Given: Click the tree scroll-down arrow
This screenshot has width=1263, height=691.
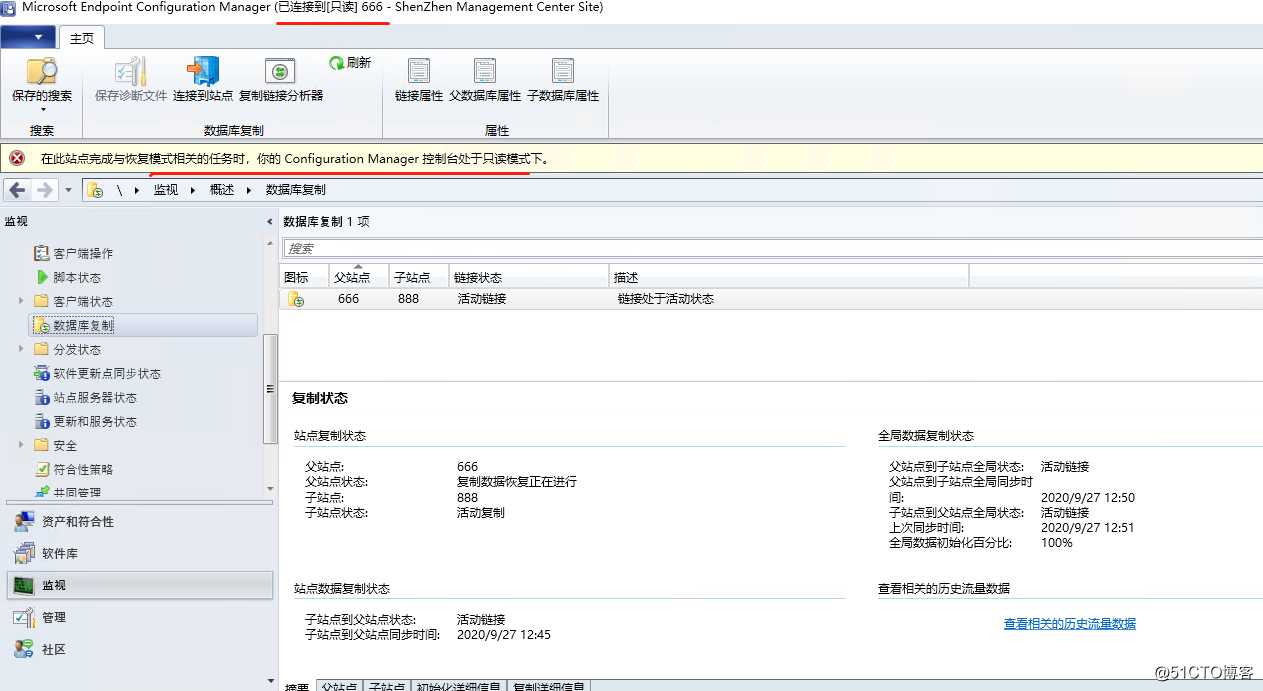Looking at the screenshot, I should point(270,488).
